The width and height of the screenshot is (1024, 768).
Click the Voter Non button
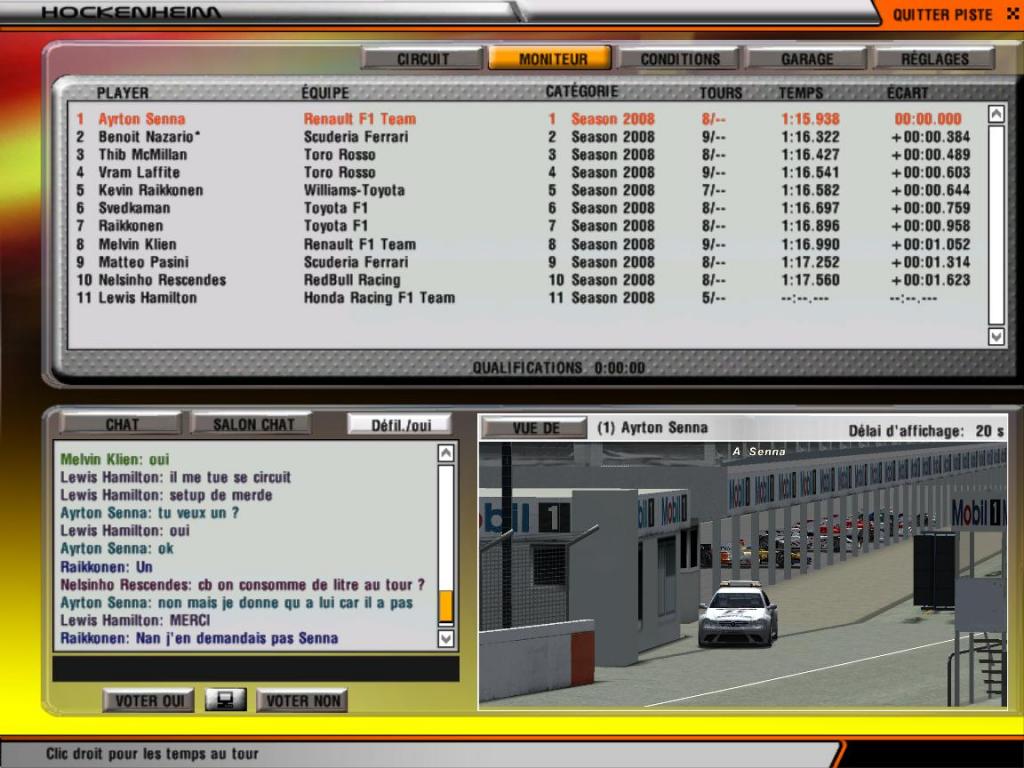tap(303, 701)
